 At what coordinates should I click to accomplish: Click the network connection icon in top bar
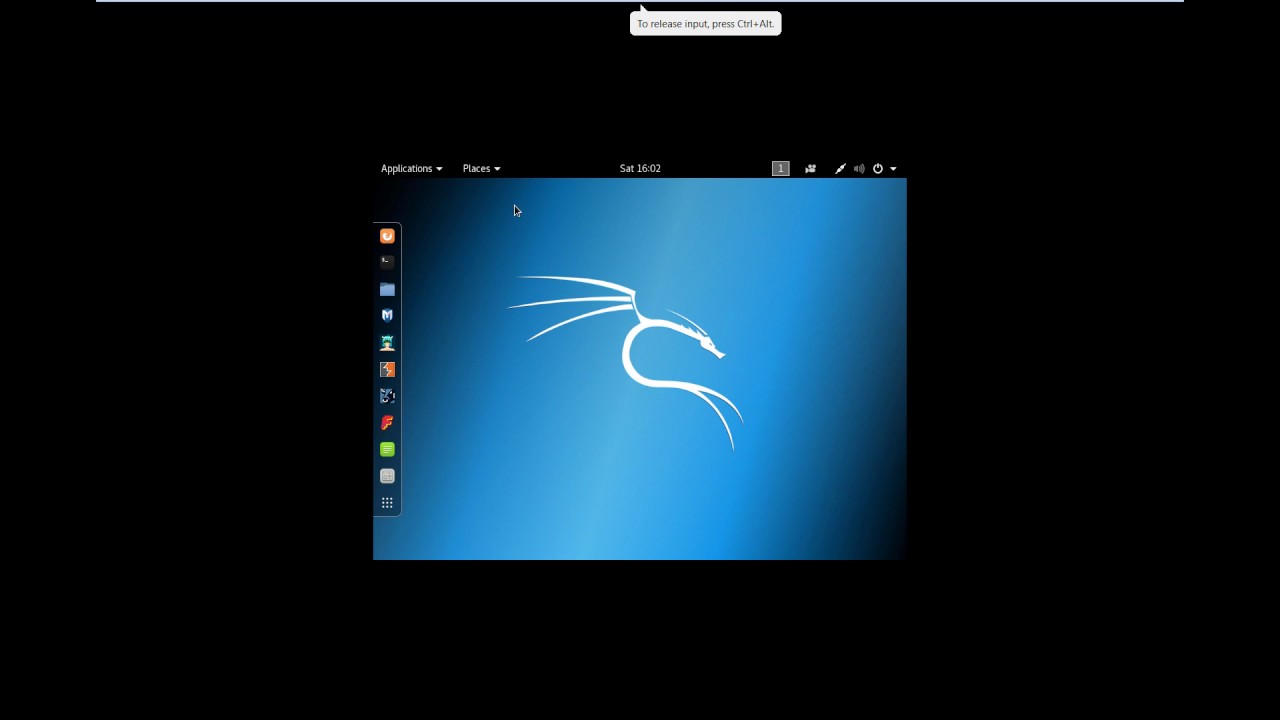[840, 169]
